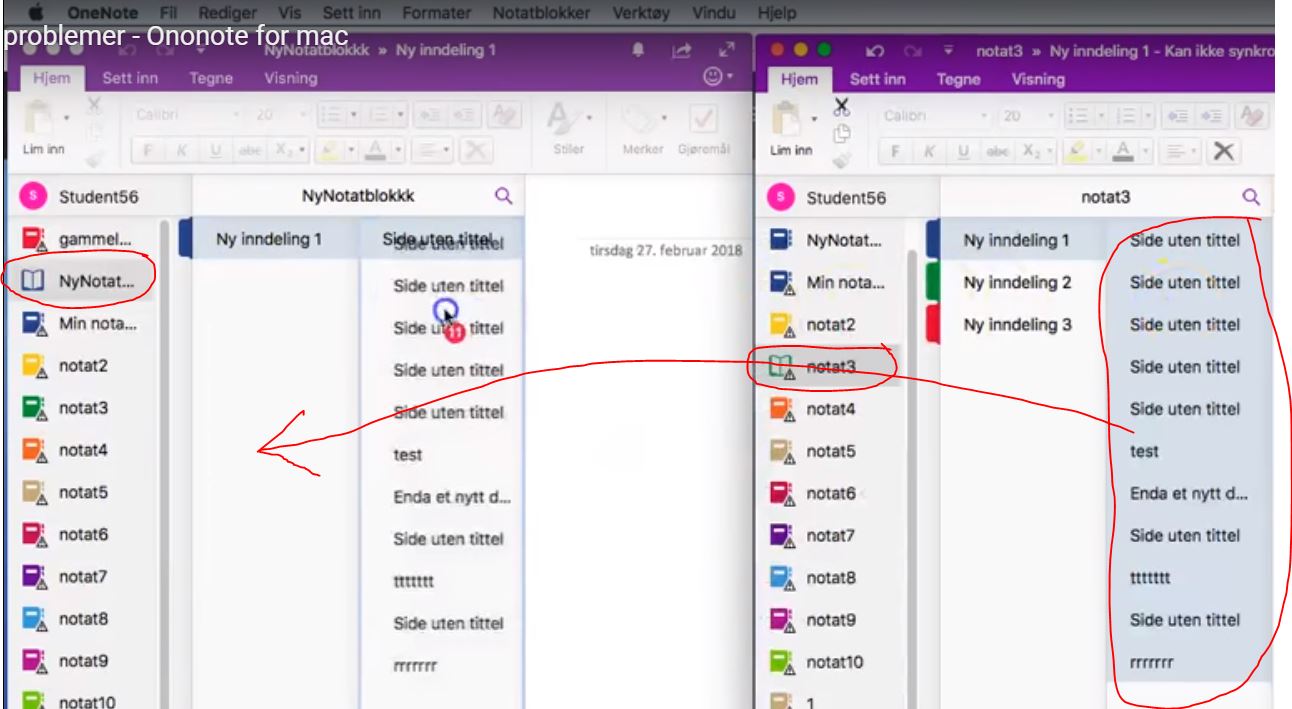This screenshot has height=709, width=1292.
Task: Open the Notatblokker menu in the menu bar
Action: point(539,12)
